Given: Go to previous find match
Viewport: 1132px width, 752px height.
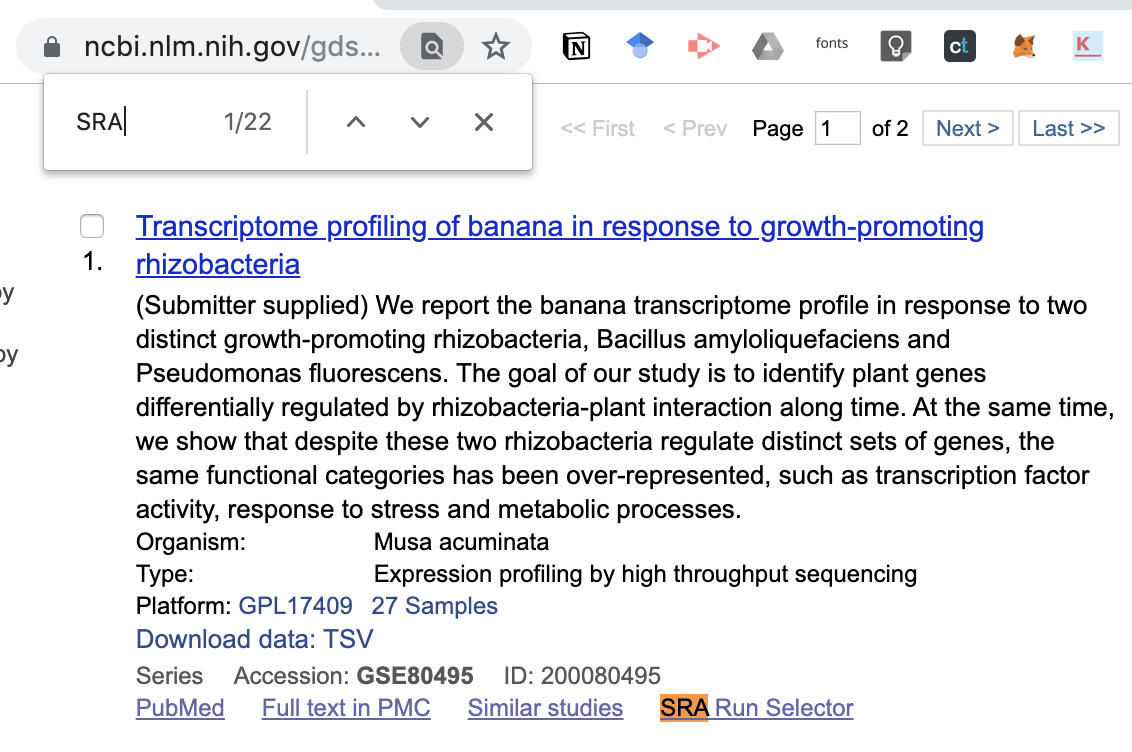Looking at the screenshot, I should point(356,122).
